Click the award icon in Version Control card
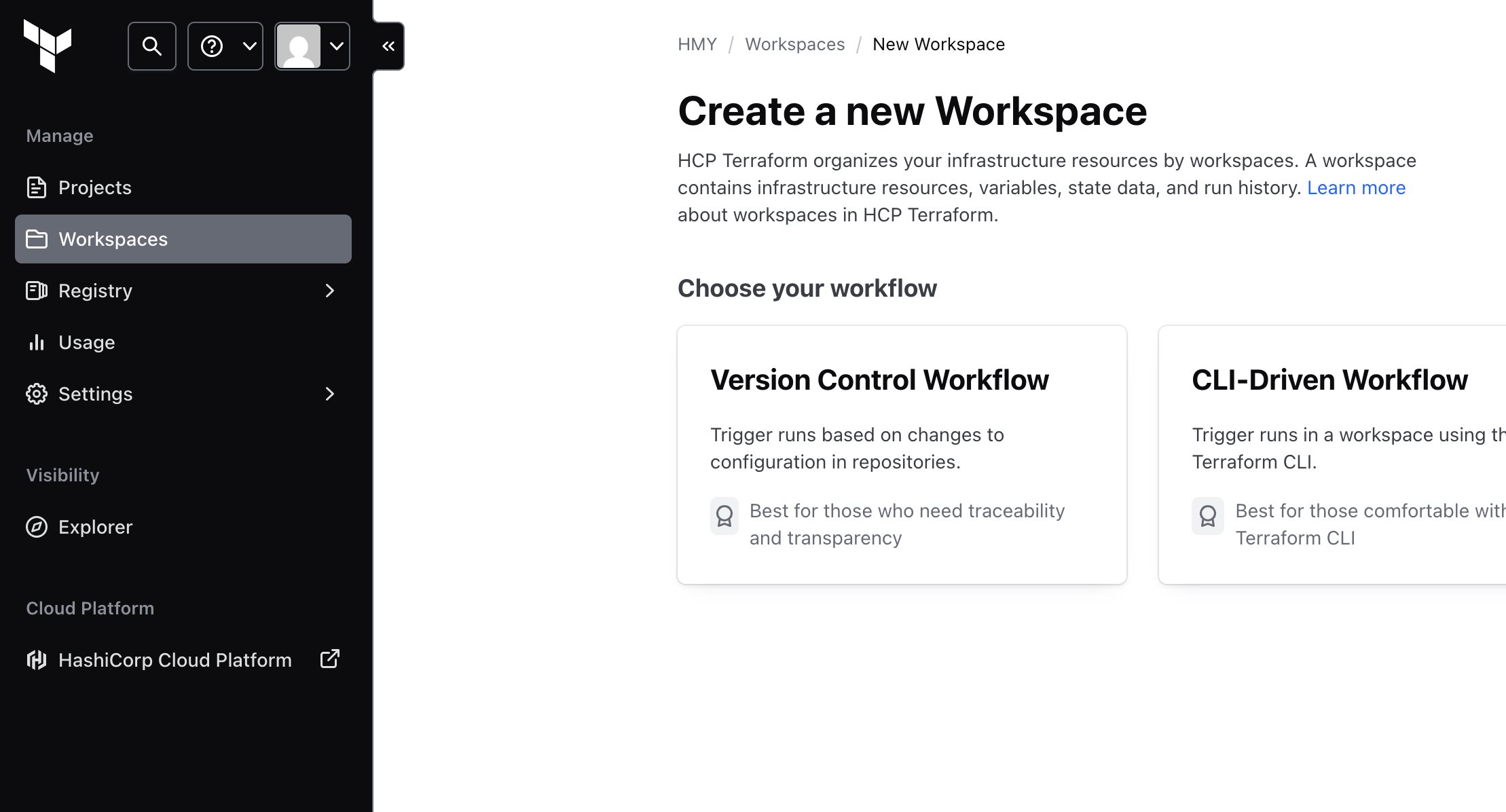The height and width of the screenshot is (812, 1506). tap(724, 516)
